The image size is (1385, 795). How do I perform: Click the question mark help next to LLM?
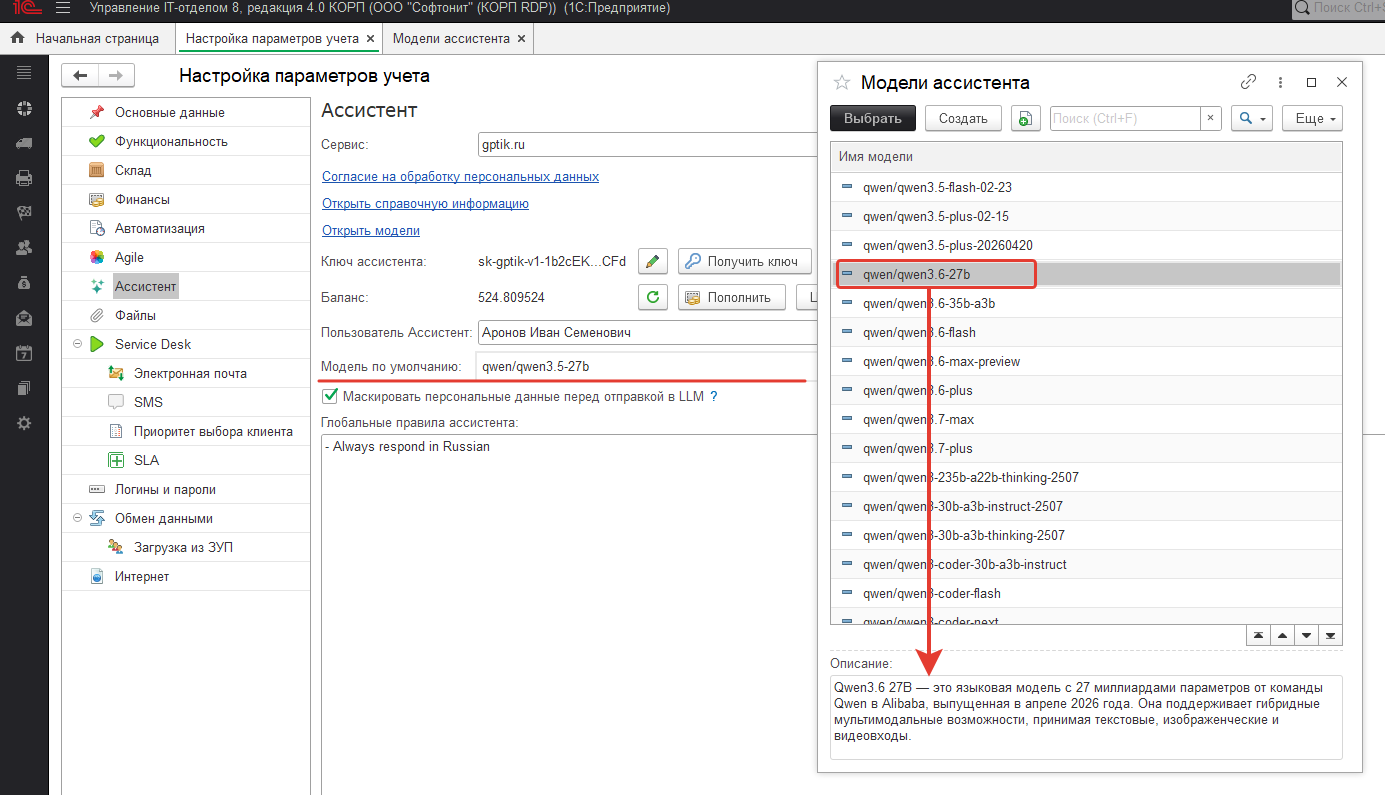click(714, 396)
